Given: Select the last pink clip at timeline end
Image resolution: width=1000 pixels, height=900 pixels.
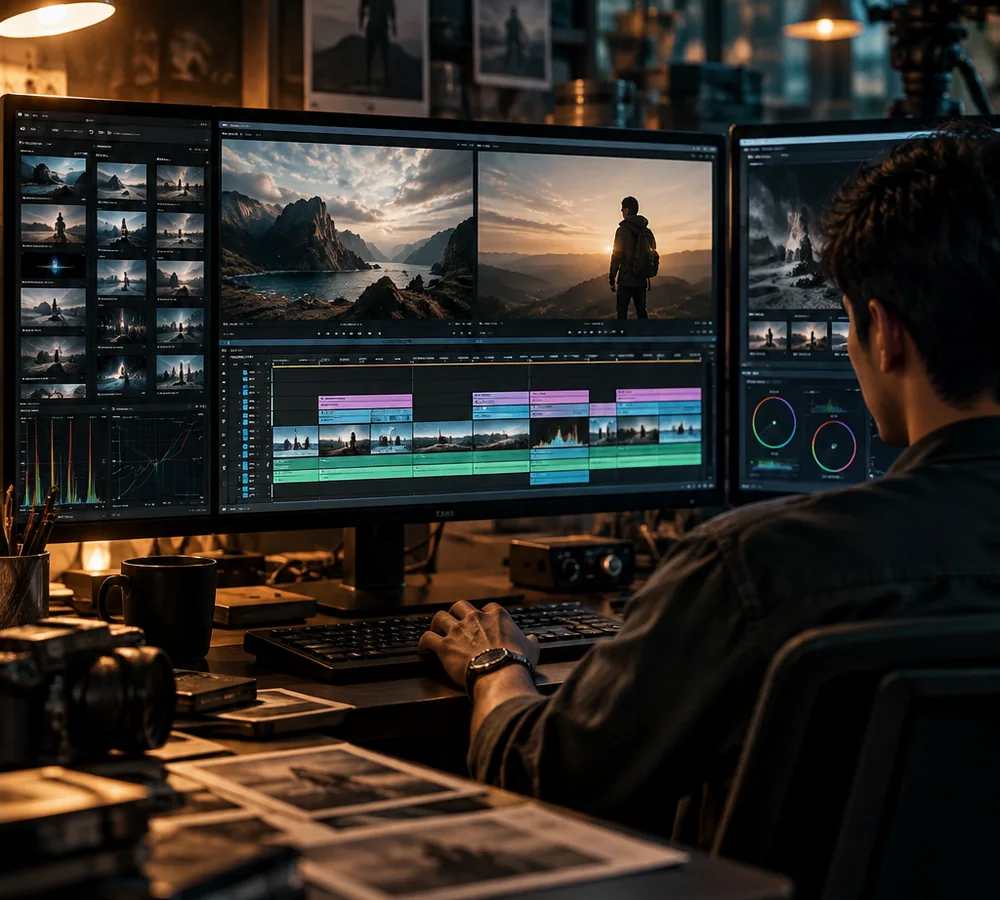Looking at the screenshot, I should tap(658, 395).
